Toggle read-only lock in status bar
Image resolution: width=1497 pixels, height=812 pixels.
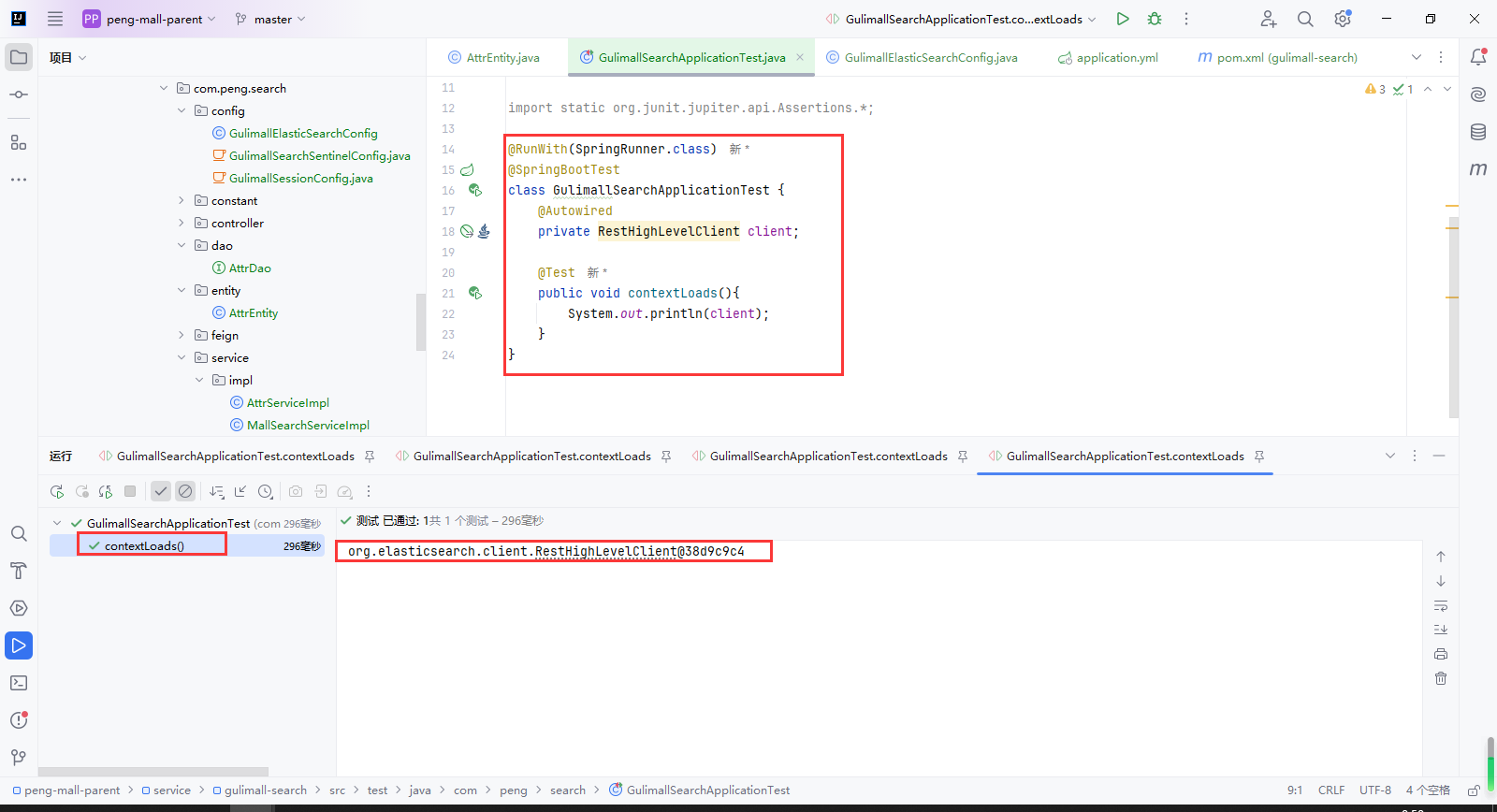pos(1474,790)
